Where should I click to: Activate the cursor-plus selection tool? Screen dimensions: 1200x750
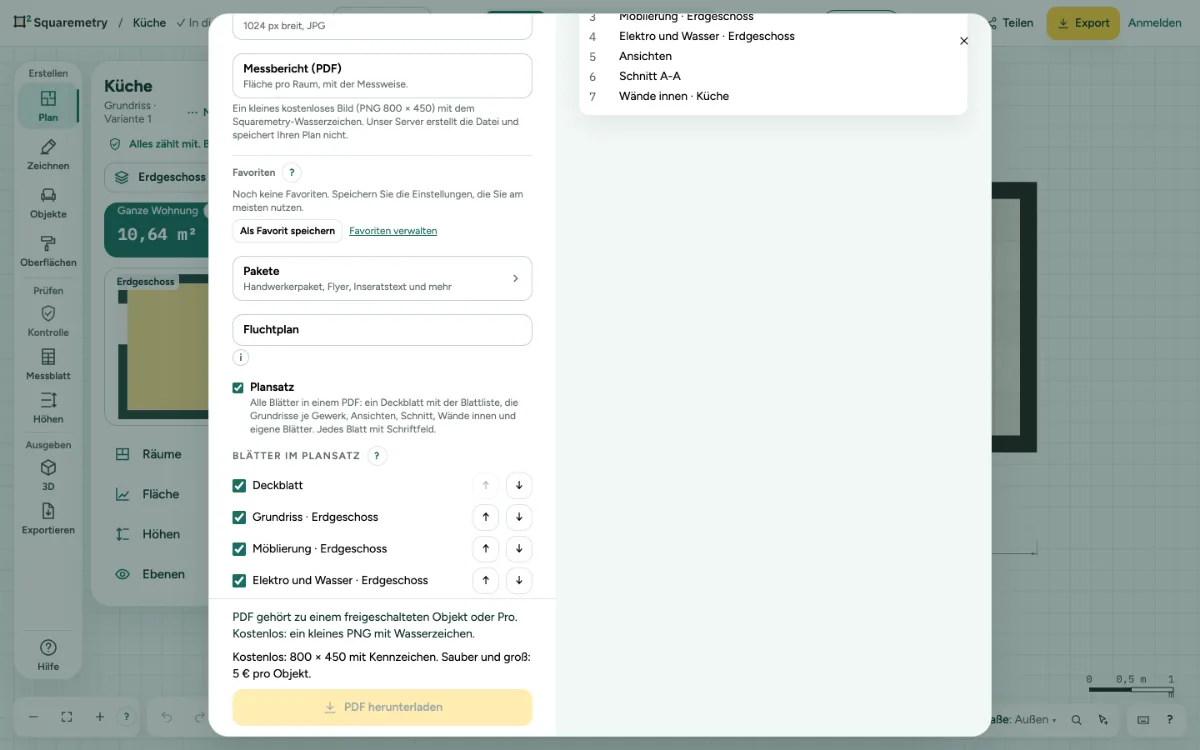1103,720
